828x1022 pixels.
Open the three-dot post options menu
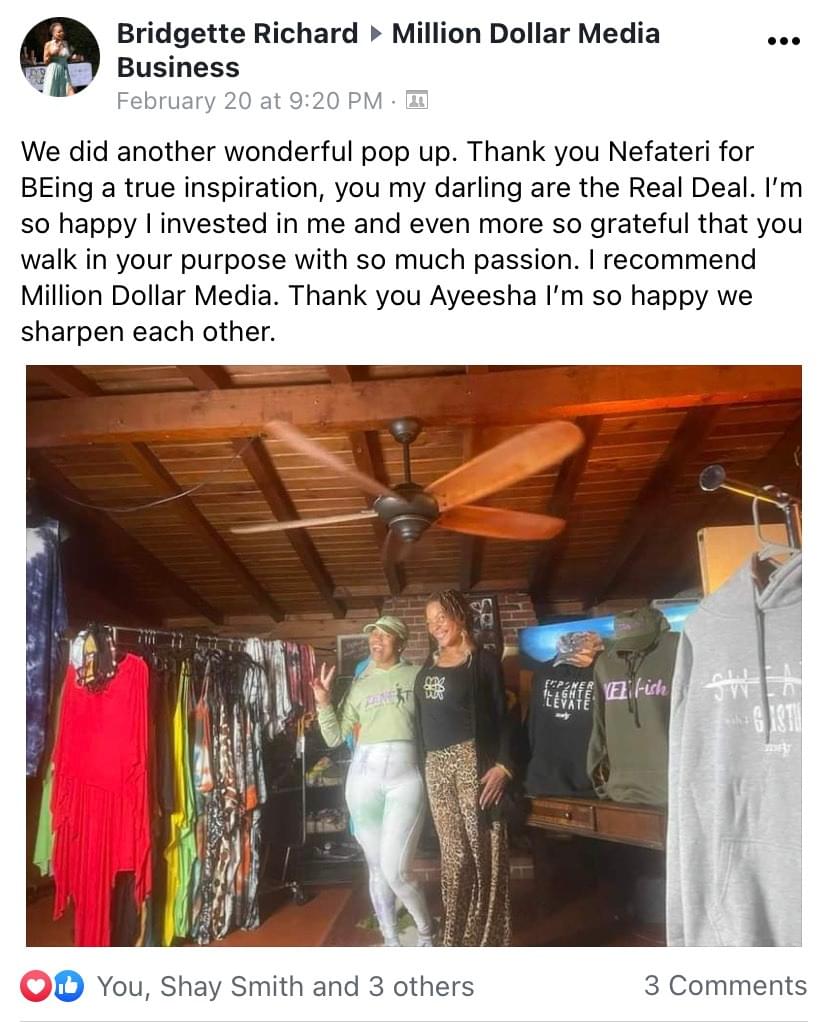tap(783, 41)
